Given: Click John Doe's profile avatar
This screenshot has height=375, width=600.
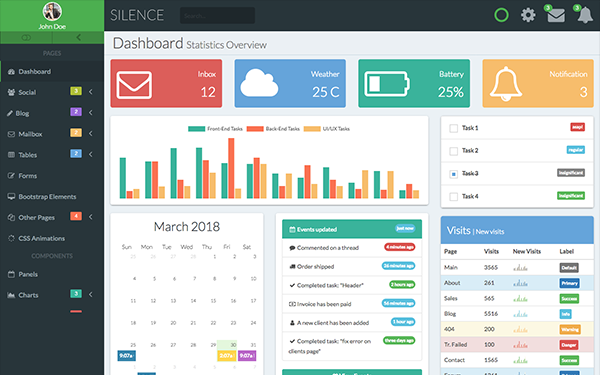Looking at the screenshot, I should tap(52, 11).
